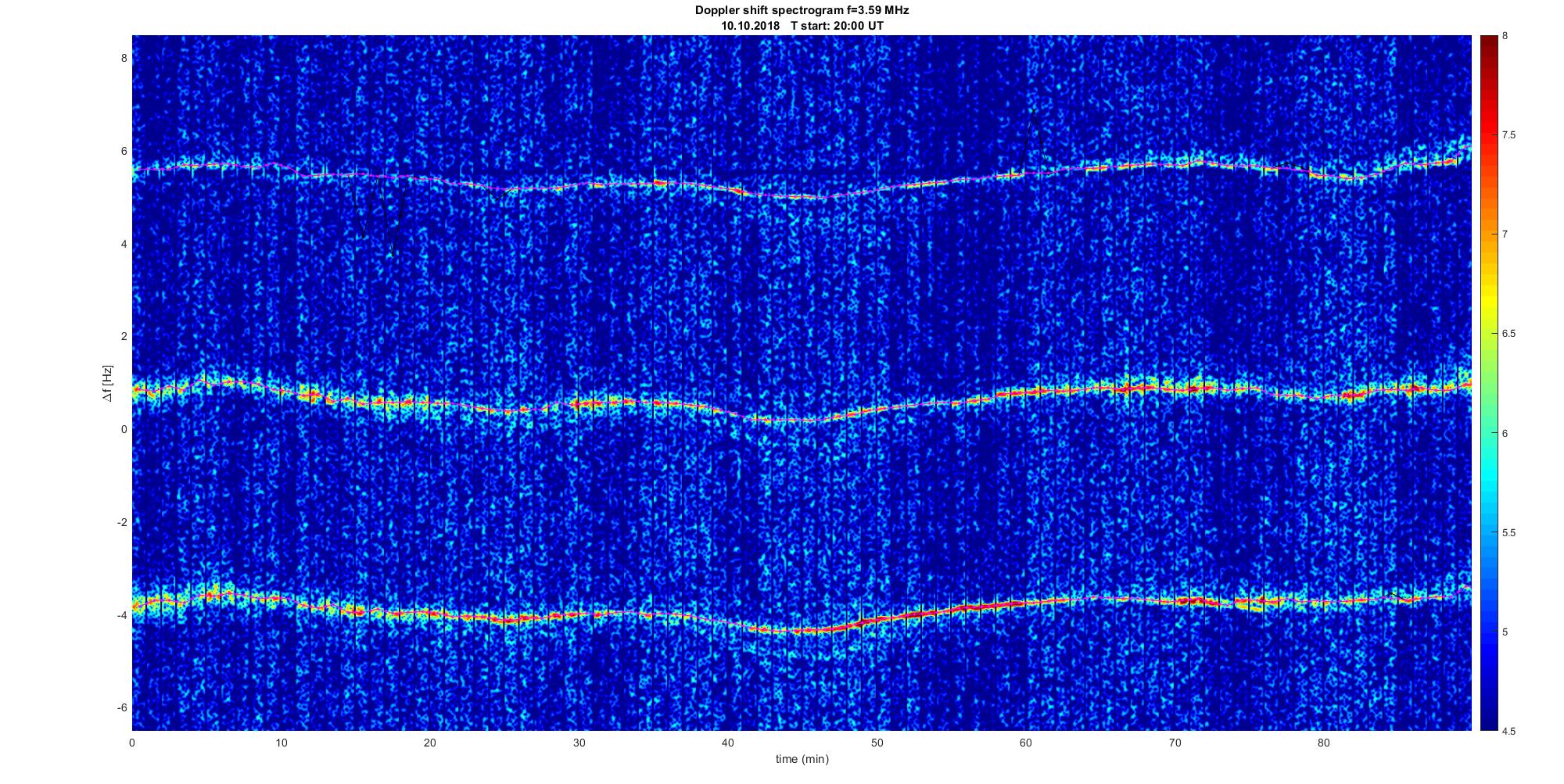Click the x-axis tick label 20
The image size is (1564, 784).
tap(430, 743)
